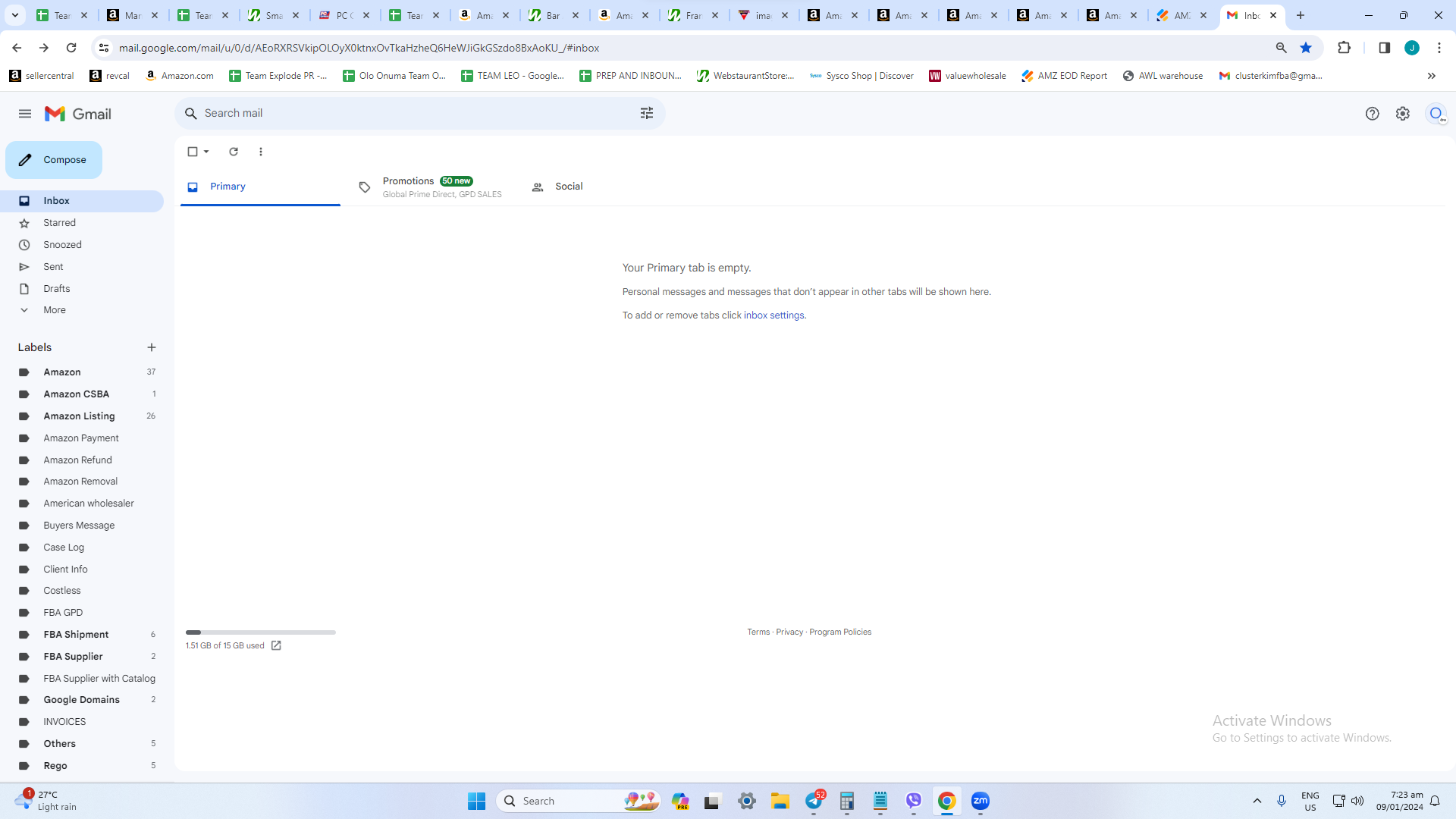The width and height of the screenshot is (1456, 819).
Task: Open Chrome three-dot menu
Action: point(1439,48)
